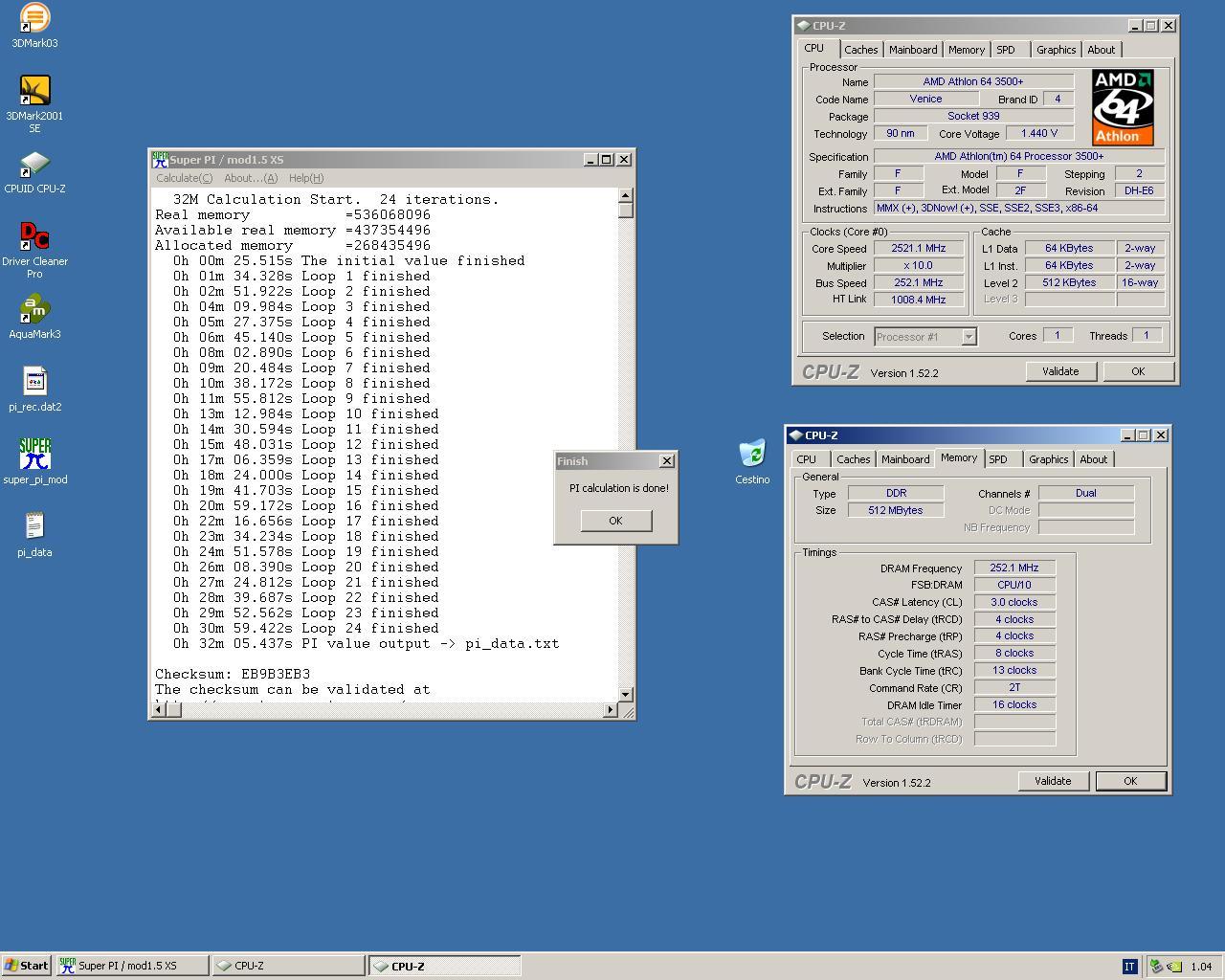The width and height of the screenshot is (1225, 980).
Task: Switch to Super PI taskbar button
Action: coord(132,966)
